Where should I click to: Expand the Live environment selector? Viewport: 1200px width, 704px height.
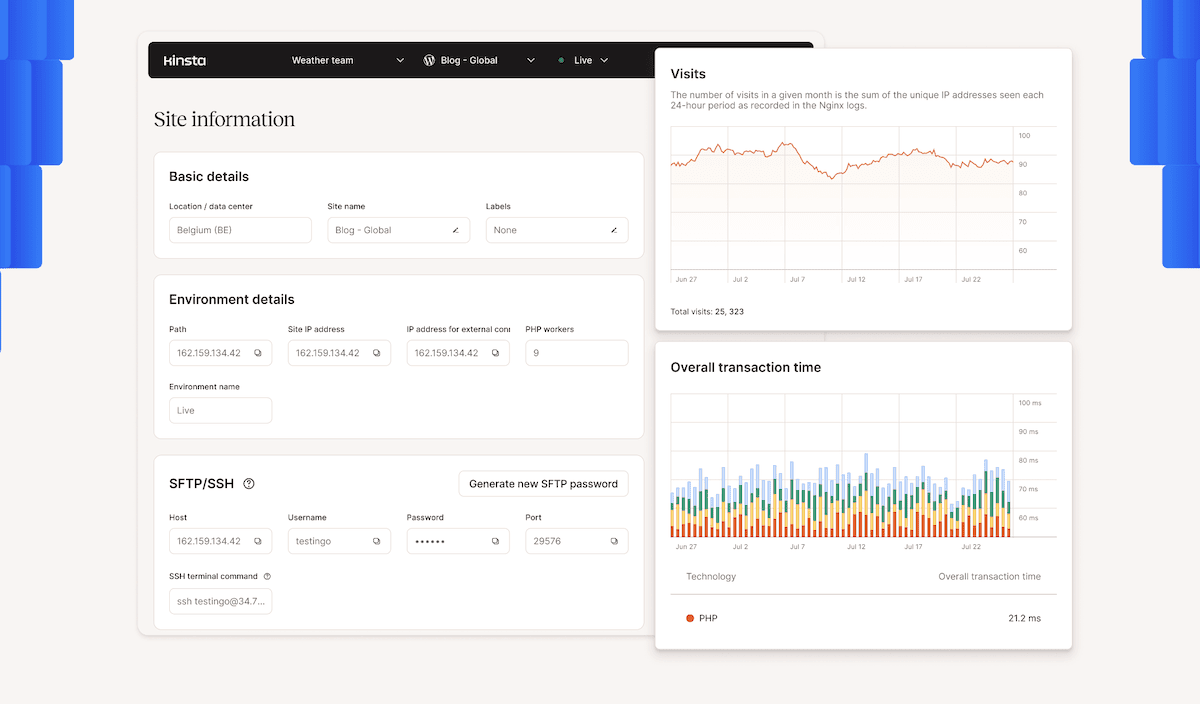pos(604,60)
